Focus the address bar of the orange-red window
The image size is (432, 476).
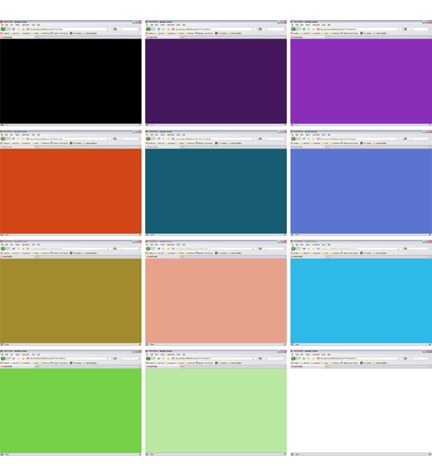(68, 139)
